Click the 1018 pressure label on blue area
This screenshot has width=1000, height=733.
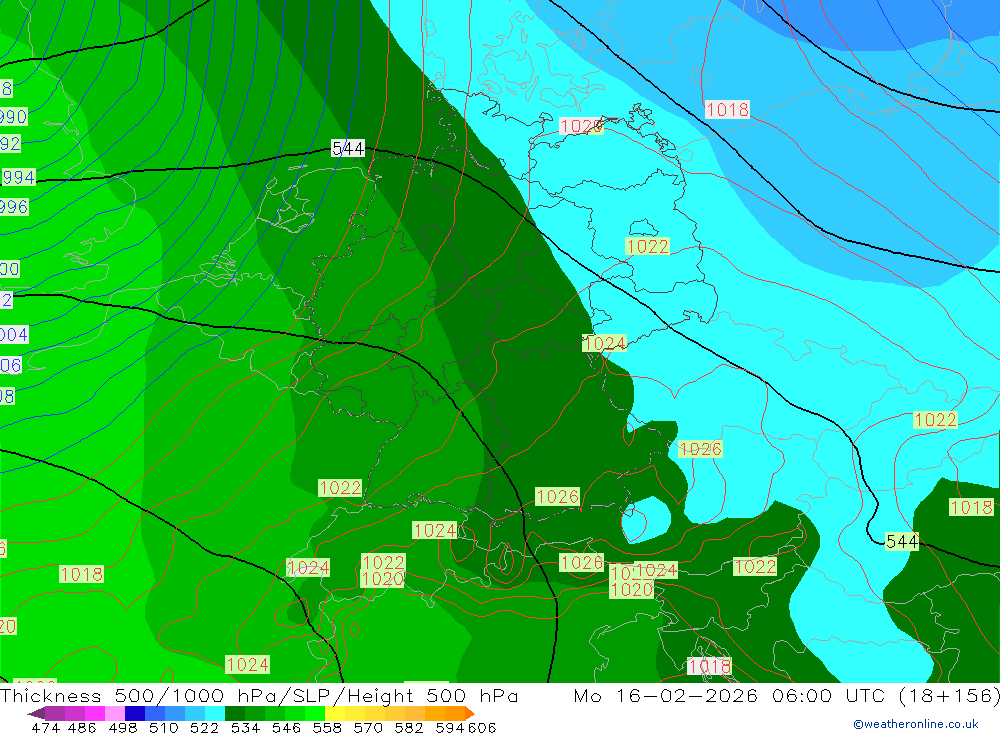coord(727,110)
